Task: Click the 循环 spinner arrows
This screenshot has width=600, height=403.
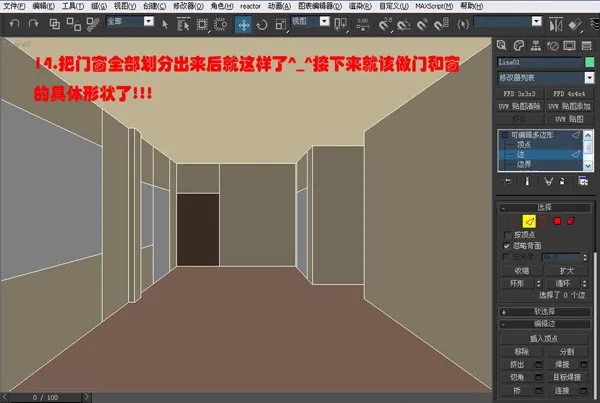Action: pos(584,284)
